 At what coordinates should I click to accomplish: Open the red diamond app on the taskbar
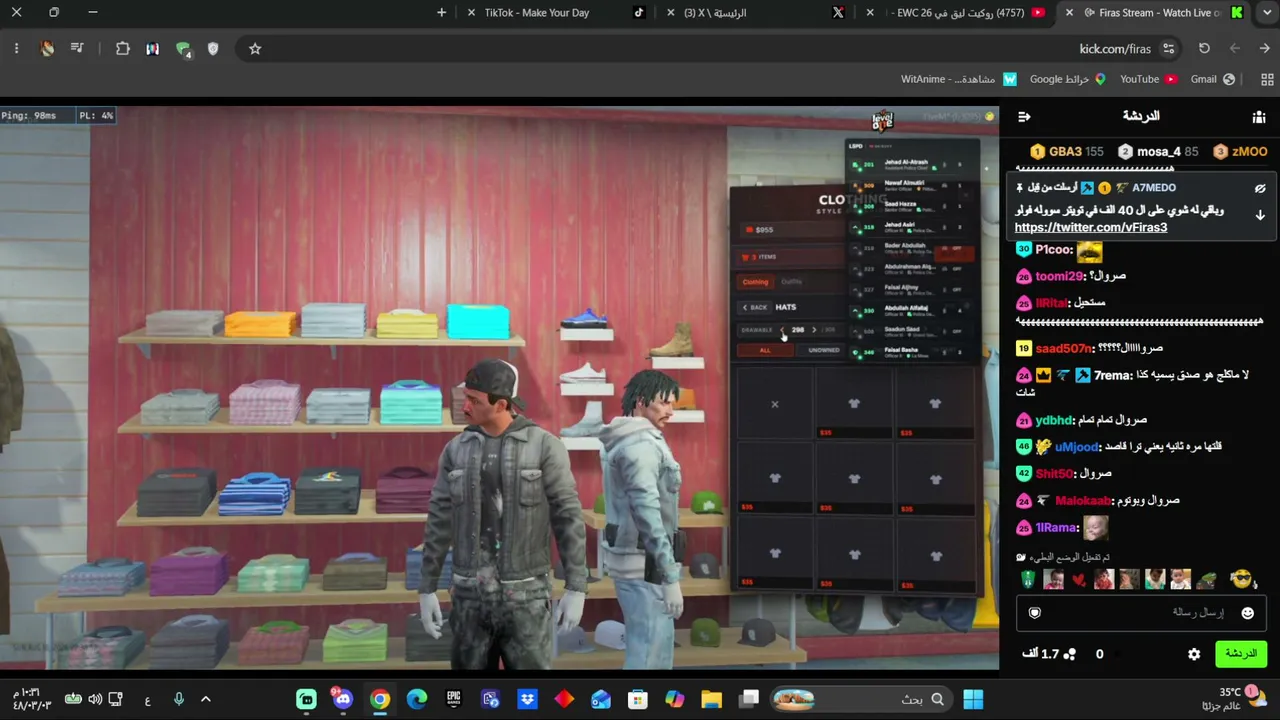click(564, 700)
